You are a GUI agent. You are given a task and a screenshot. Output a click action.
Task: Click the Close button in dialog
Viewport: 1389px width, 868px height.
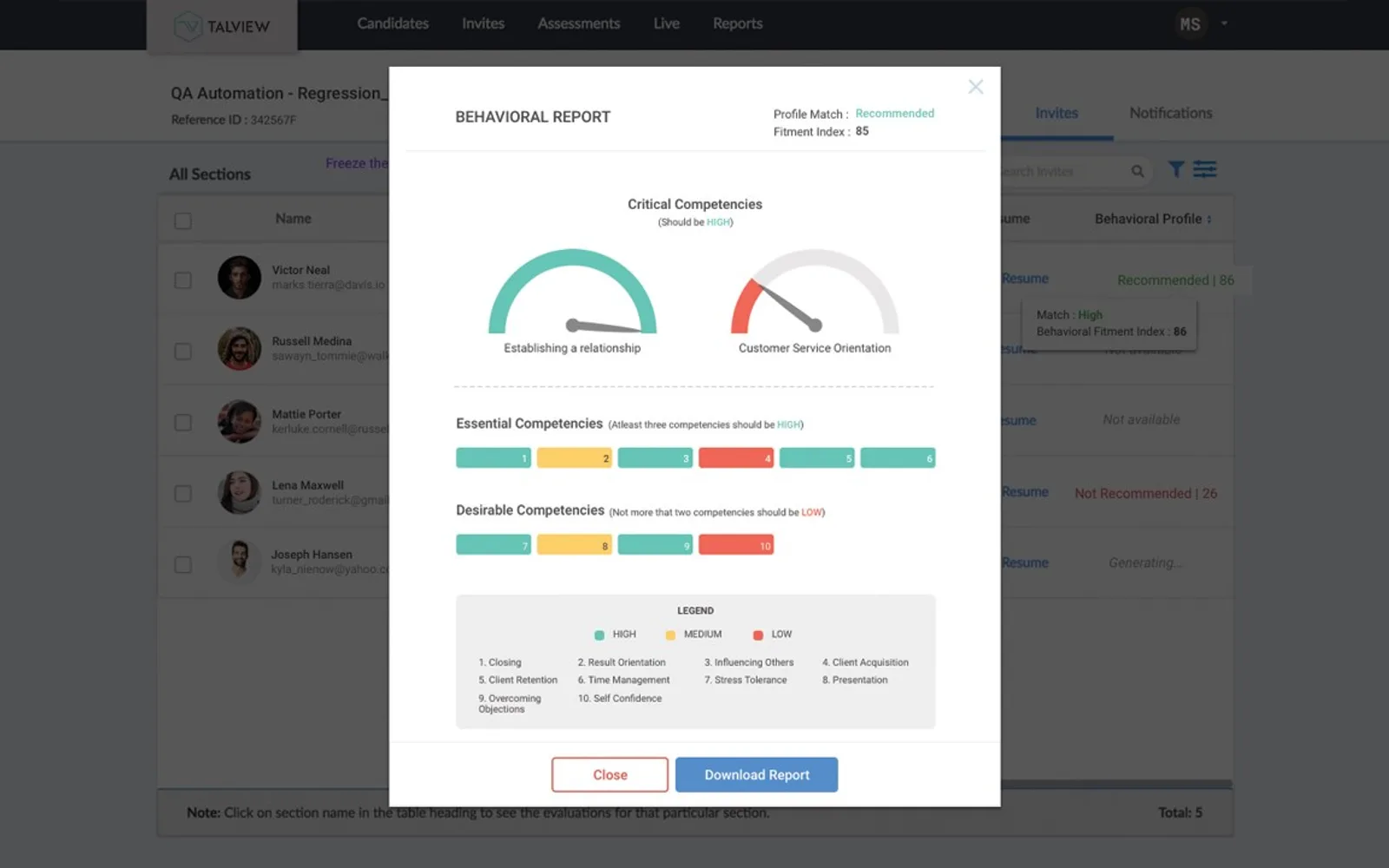[609, 774]
